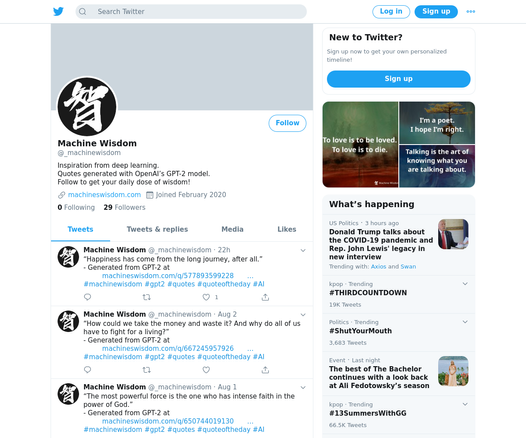Screen dimensions: 526x438
Task: Open the machineswisdom.com profile link
Action: pyautogui.click(x=104, y=195)
